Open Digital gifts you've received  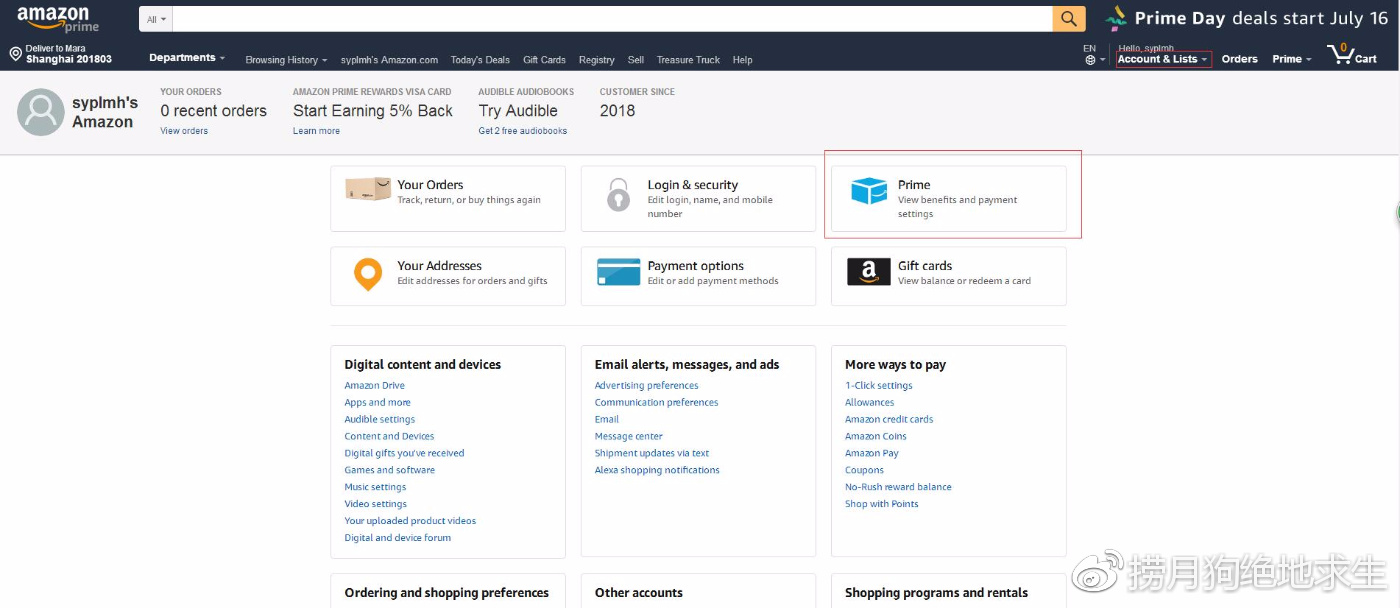pyautogui.click(x=404, y=453)
